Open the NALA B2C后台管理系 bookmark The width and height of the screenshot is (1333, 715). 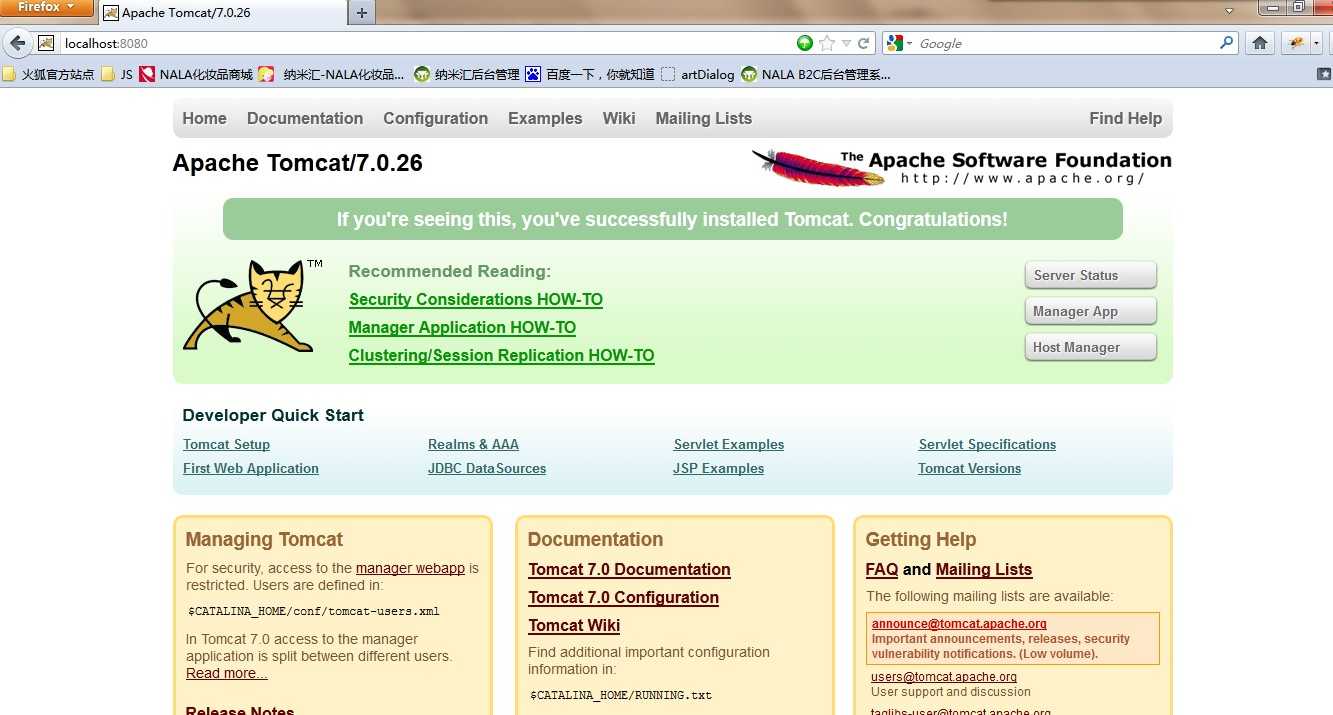[x=816, y=74]
